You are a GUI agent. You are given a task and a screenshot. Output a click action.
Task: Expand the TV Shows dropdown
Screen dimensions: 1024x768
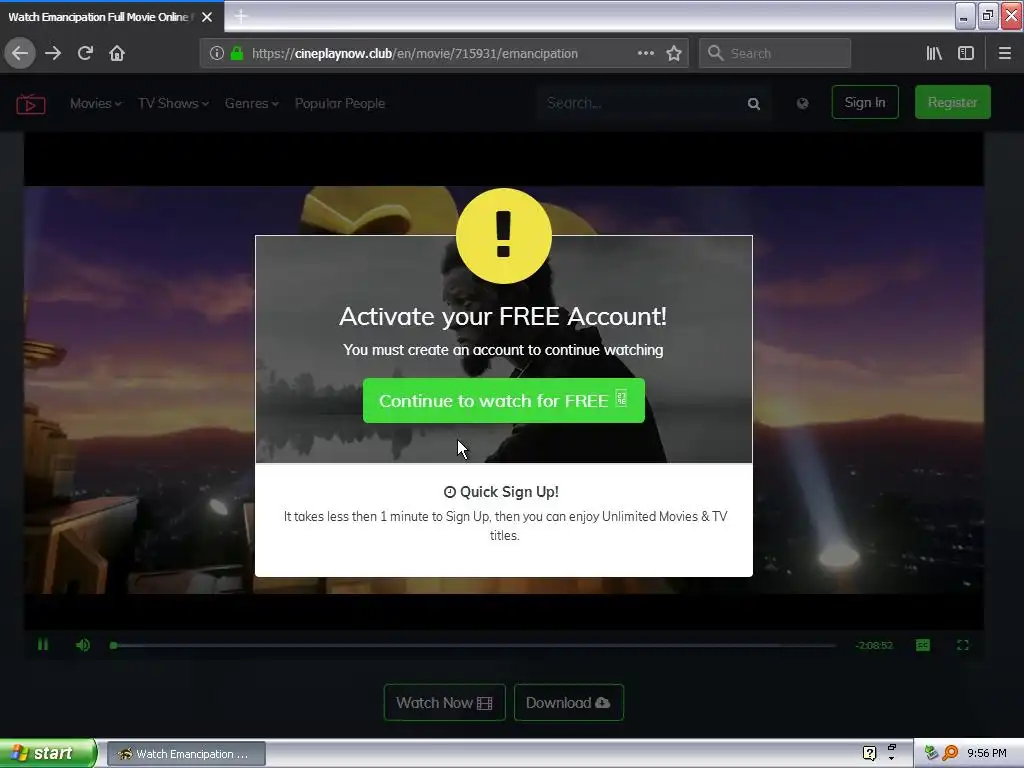(x=173, y=103)
